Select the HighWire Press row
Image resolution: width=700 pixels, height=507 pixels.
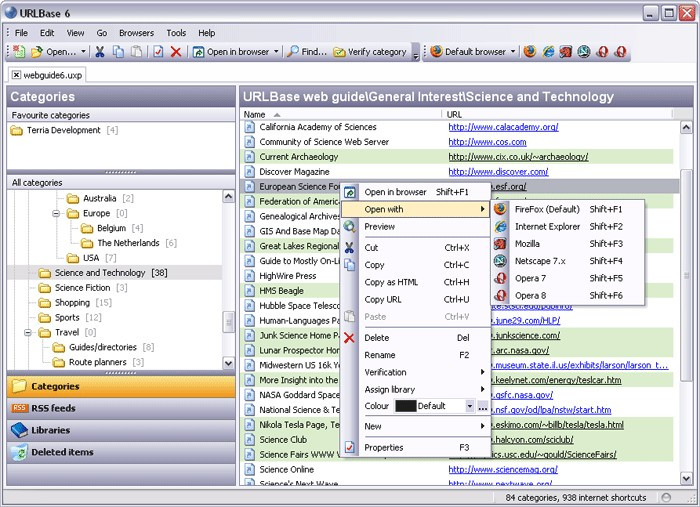(x=288, y=276)
